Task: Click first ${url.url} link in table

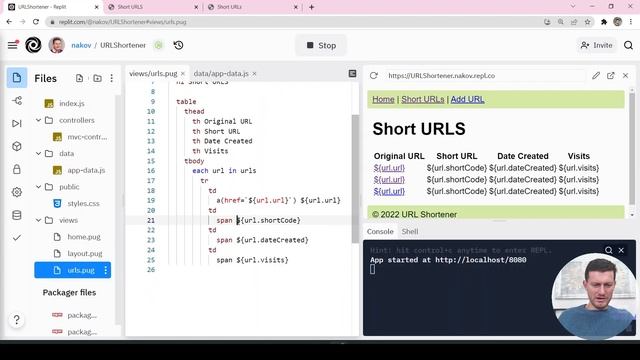Action: [x=389, y=168]
